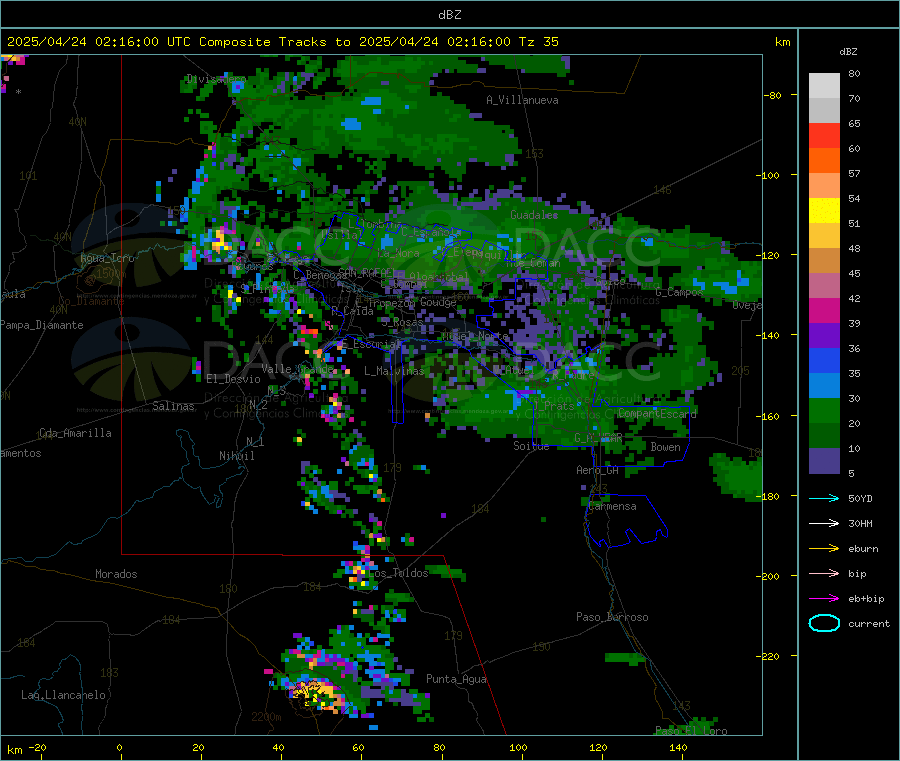The width and height of the screenshot is (900, 761).
Task: Click the 'km' unit label at top right
Action: 782,42
